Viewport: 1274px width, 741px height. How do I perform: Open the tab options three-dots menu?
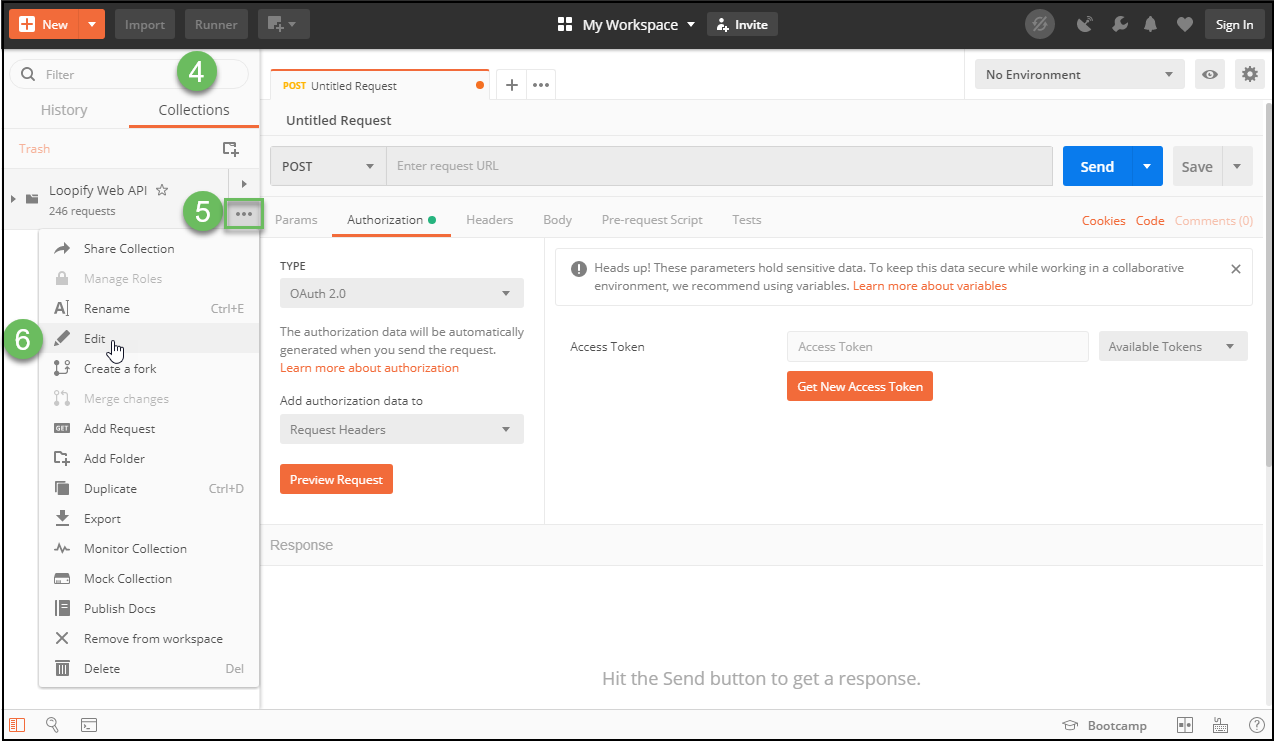[x=541, y=86]
